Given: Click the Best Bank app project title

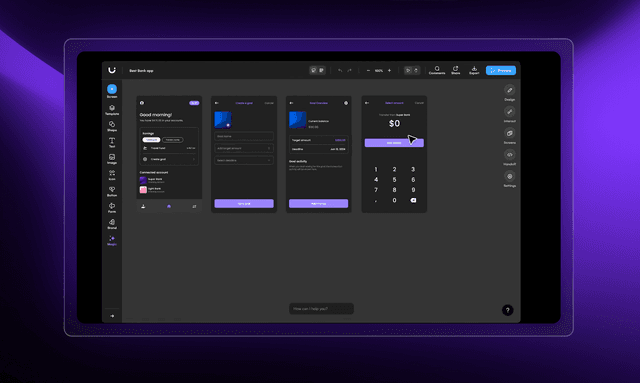Looking at the screenshot, I should pos(141,71).
